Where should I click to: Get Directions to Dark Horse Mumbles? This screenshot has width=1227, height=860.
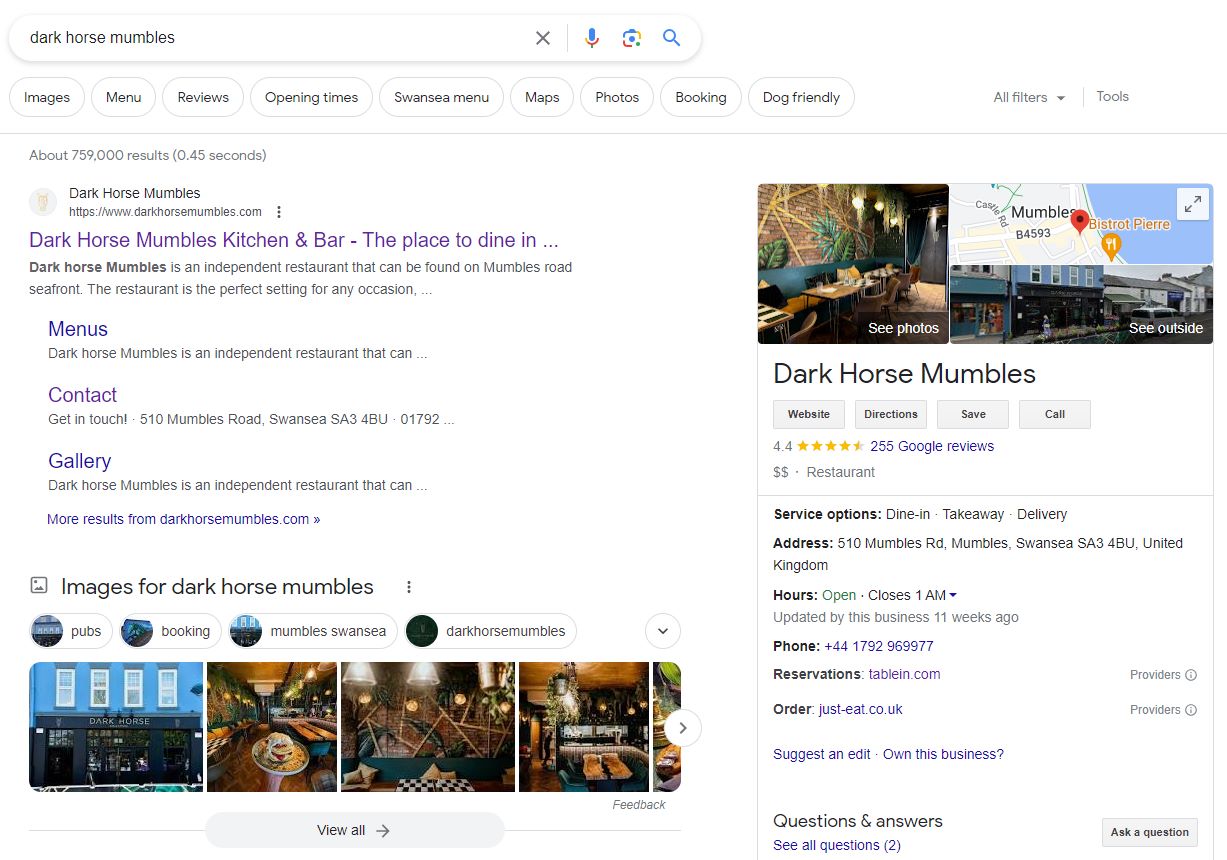[891, 414]
